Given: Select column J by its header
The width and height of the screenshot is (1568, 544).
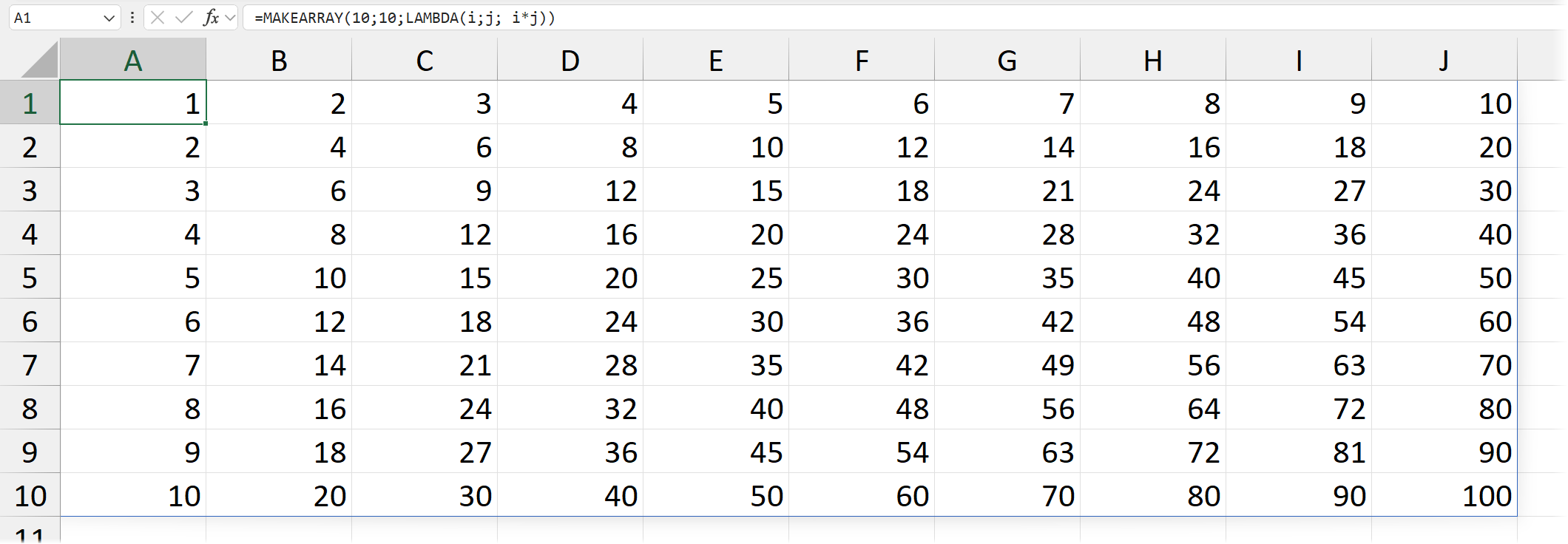Looking at the screenshot, I should [x=1444, y=61].
